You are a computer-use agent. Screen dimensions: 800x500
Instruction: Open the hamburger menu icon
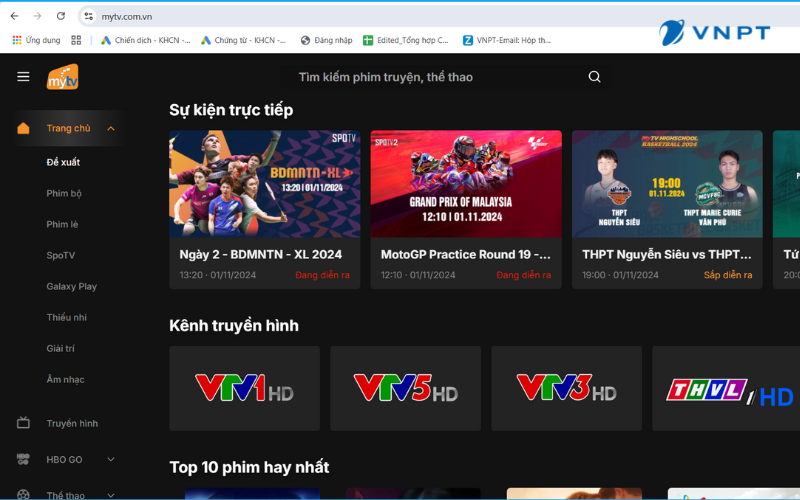23,77
